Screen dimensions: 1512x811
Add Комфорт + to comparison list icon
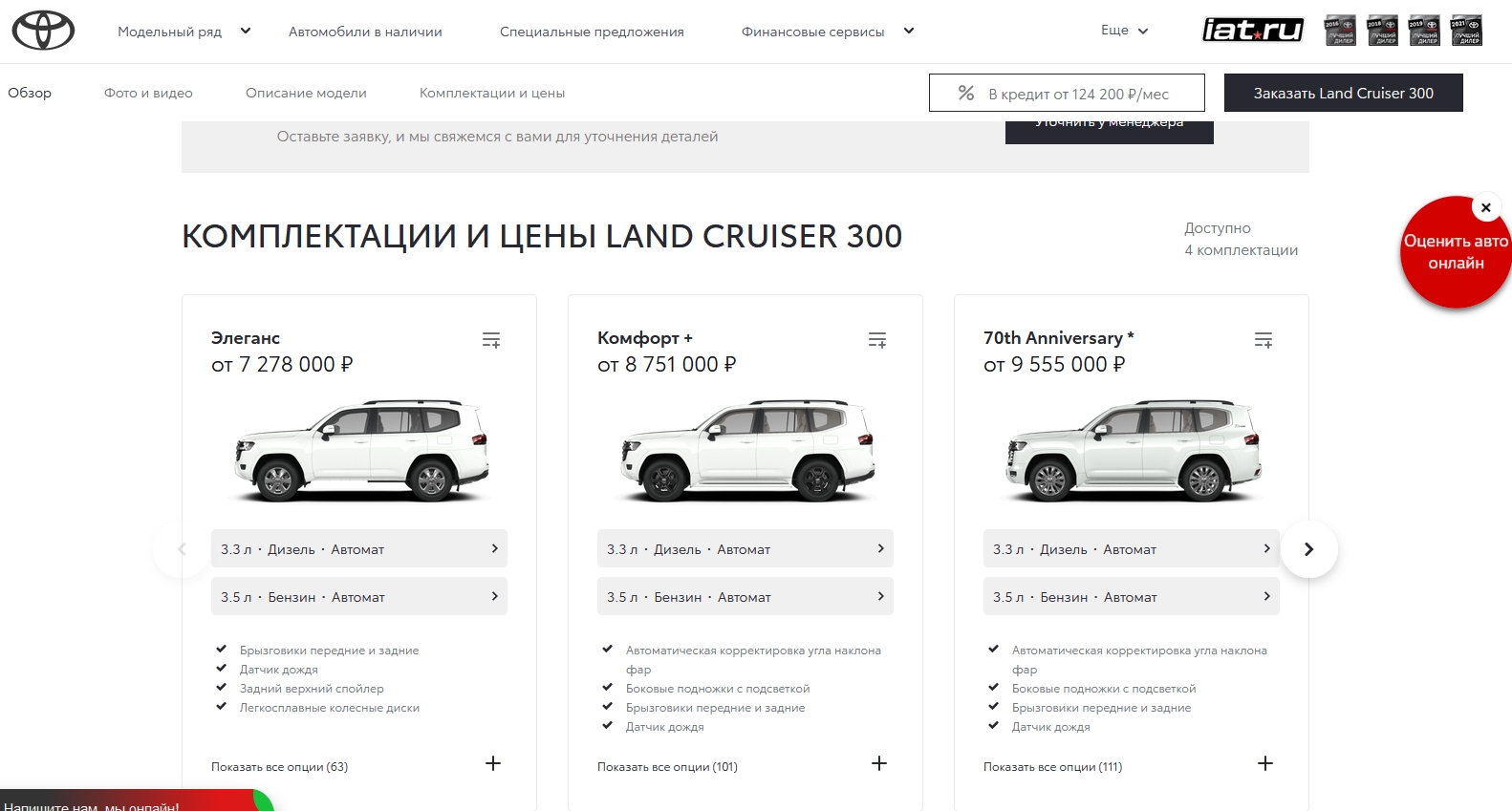pos(877,340)
